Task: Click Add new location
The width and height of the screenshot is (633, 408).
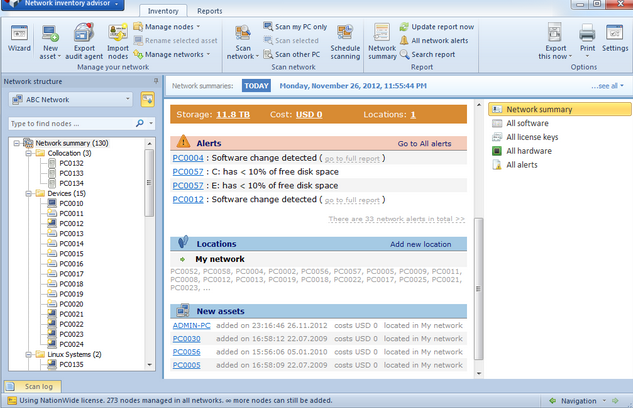Action: coord(420,244)
